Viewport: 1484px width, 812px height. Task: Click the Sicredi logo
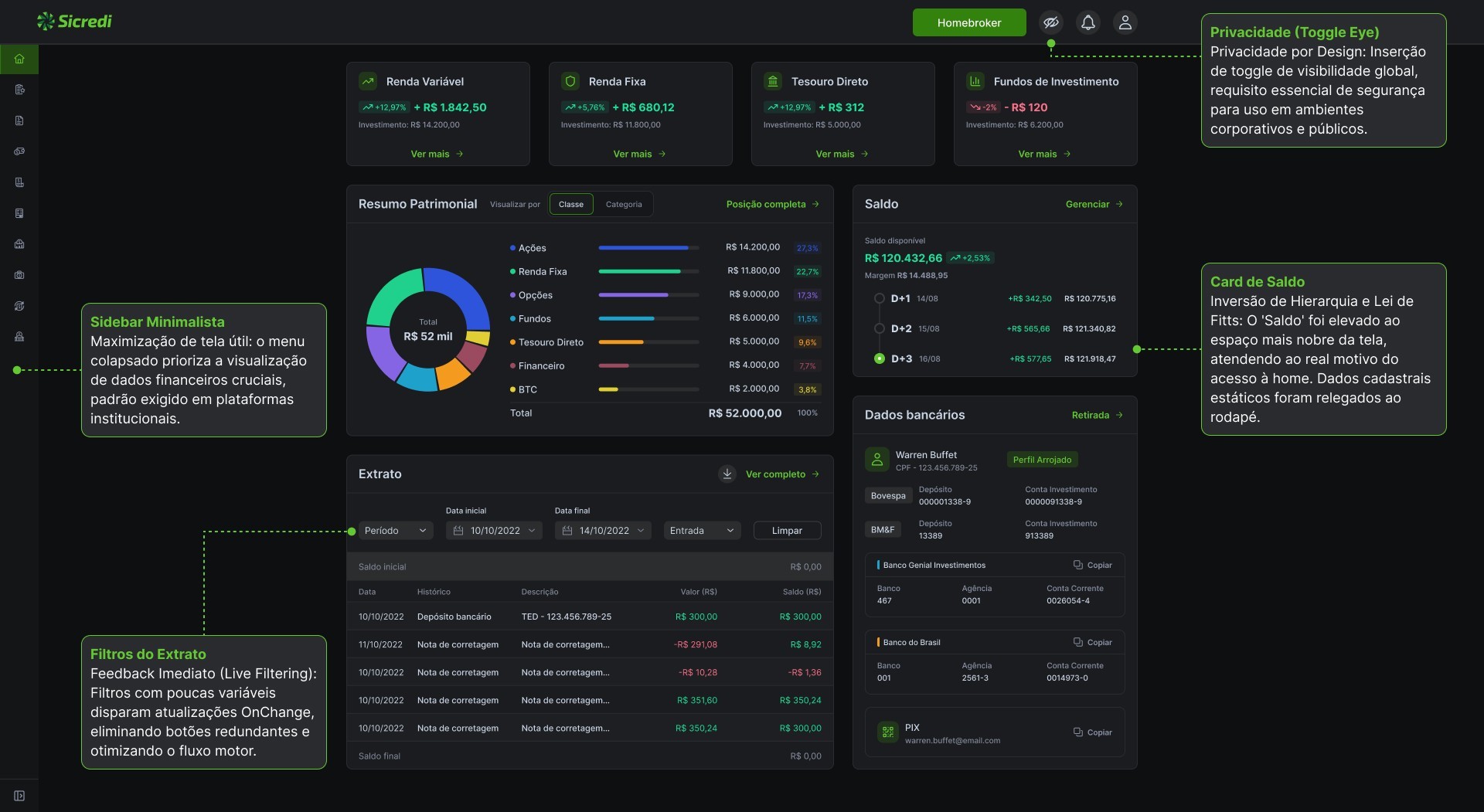(x=74, y=22)
